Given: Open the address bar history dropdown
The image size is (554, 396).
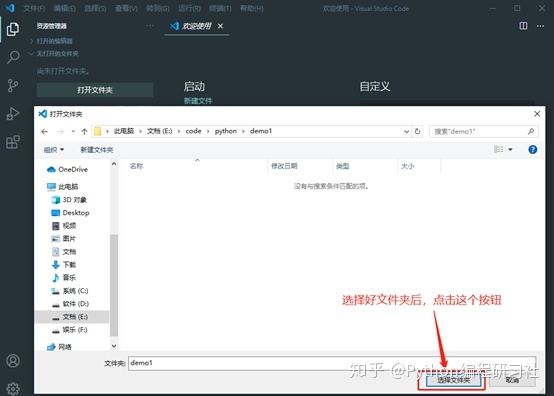Looking at the screenshot, I should point(406,131).
